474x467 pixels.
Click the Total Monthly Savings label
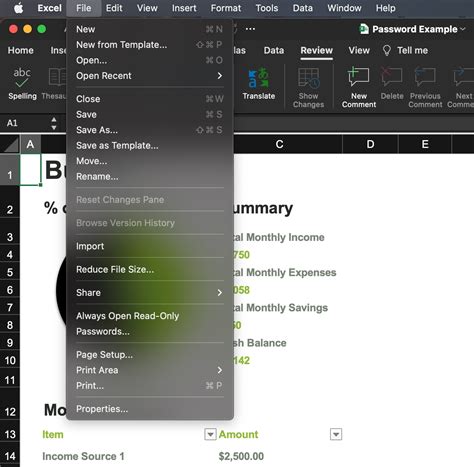281,308
